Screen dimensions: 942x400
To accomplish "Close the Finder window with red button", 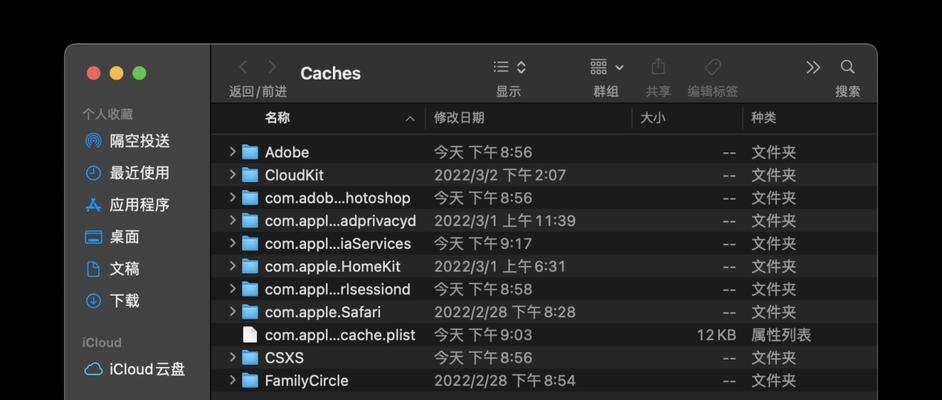I will tap(93, 73).
